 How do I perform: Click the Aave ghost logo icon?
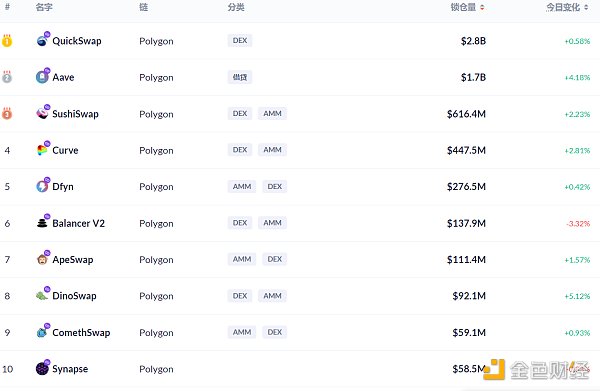(x=42, y=77)
